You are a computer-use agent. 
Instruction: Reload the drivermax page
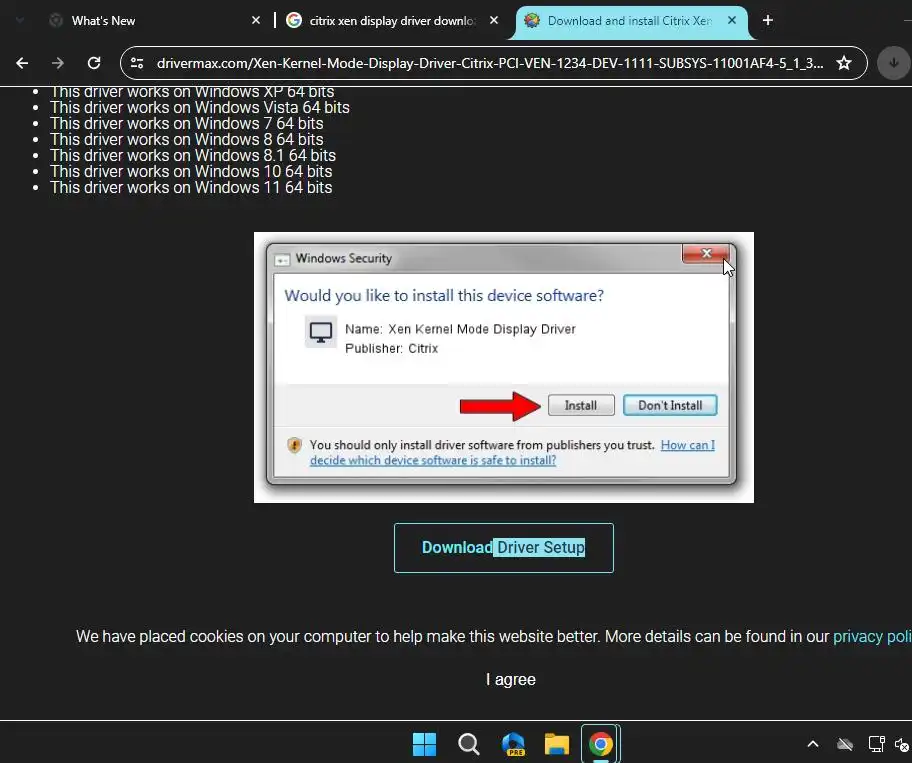[x=94, y=63]
